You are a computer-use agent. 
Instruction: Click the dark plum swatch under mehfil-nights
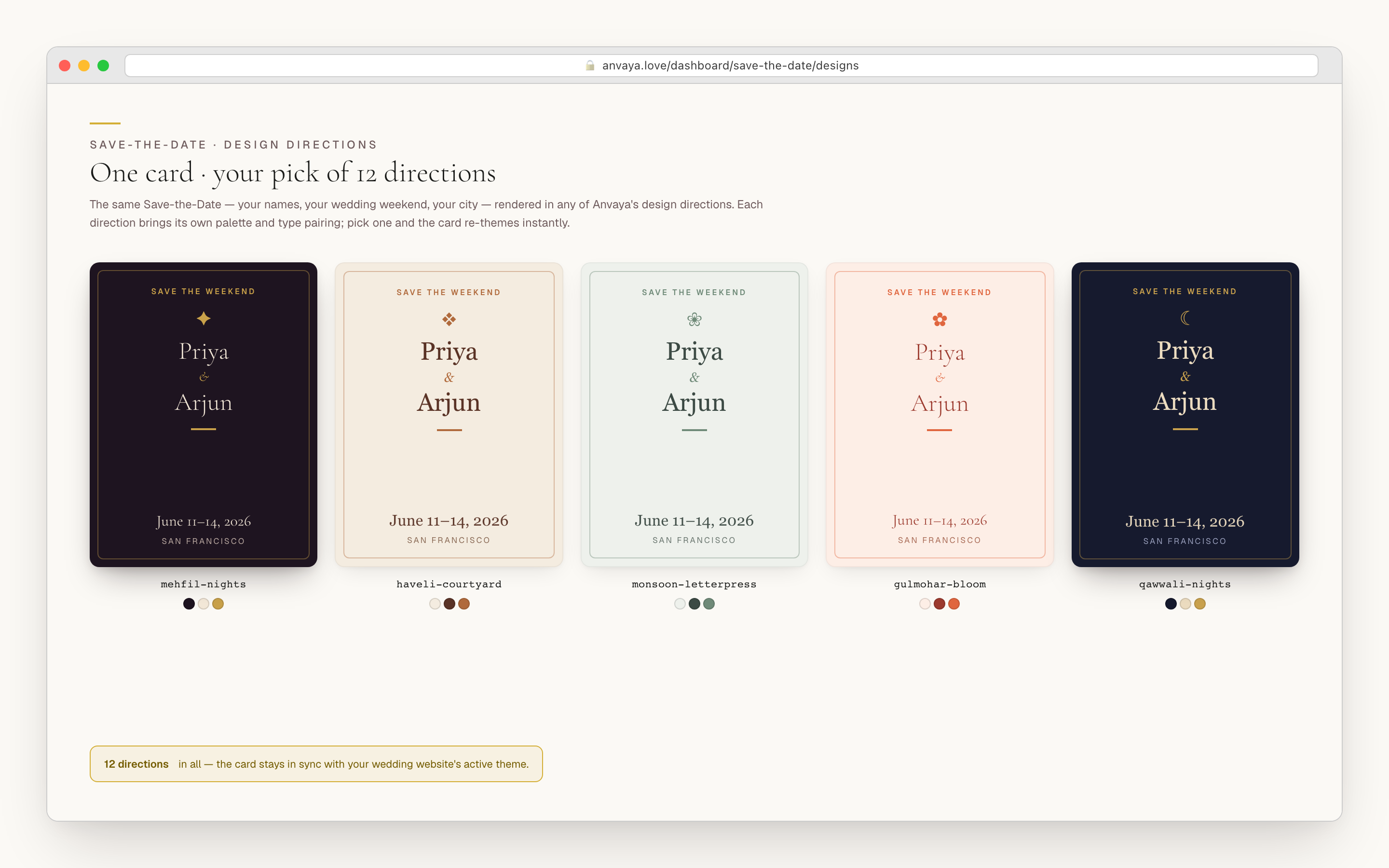tap(189, 603)
